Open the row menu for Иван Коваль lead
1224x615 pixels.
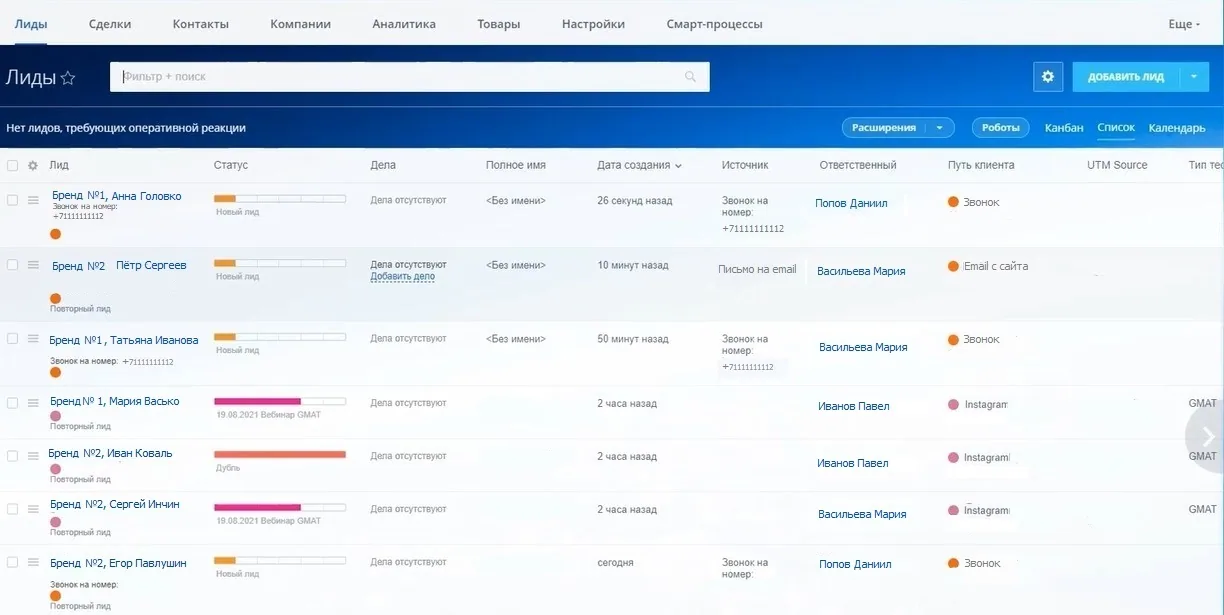pos(33,456)
